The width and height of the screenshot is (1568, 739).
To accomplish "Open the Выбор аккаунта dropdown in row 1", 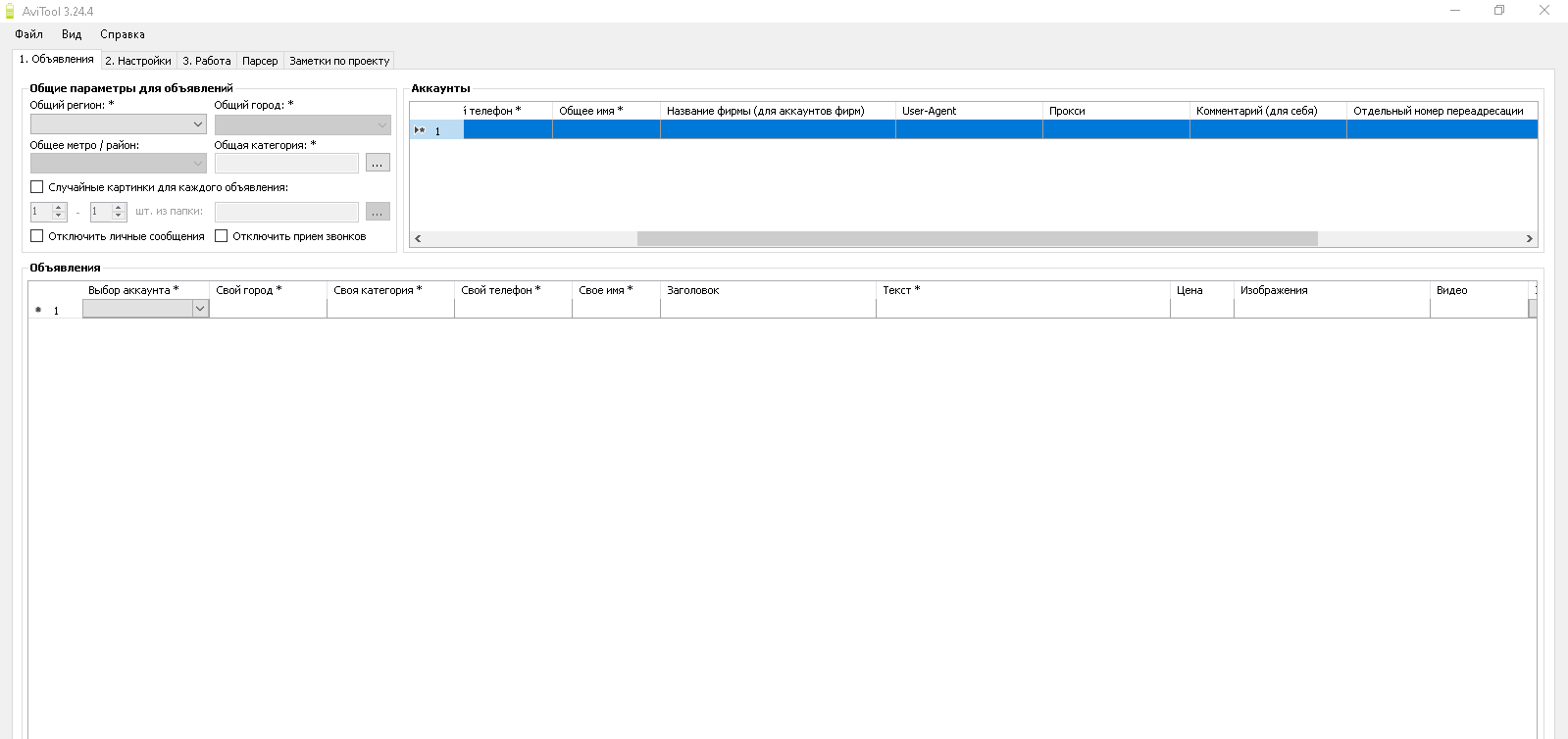I will 200,309.
